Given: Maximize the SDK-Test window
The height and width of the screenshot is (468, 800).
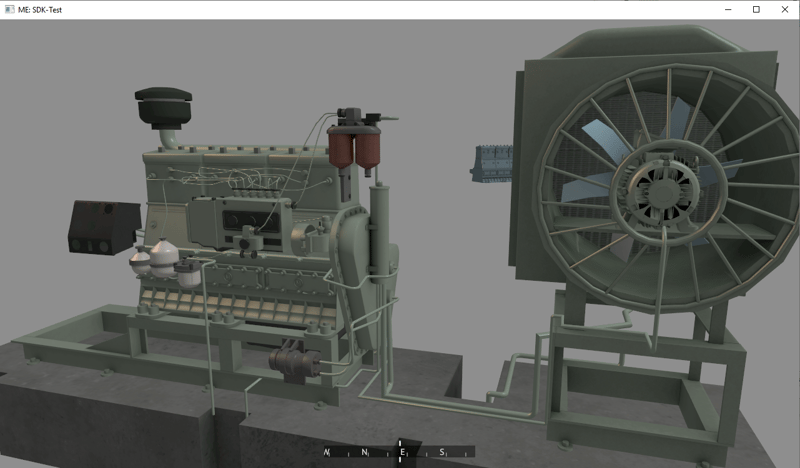Looking at the screenshot, I should click(x=756, y=9).
